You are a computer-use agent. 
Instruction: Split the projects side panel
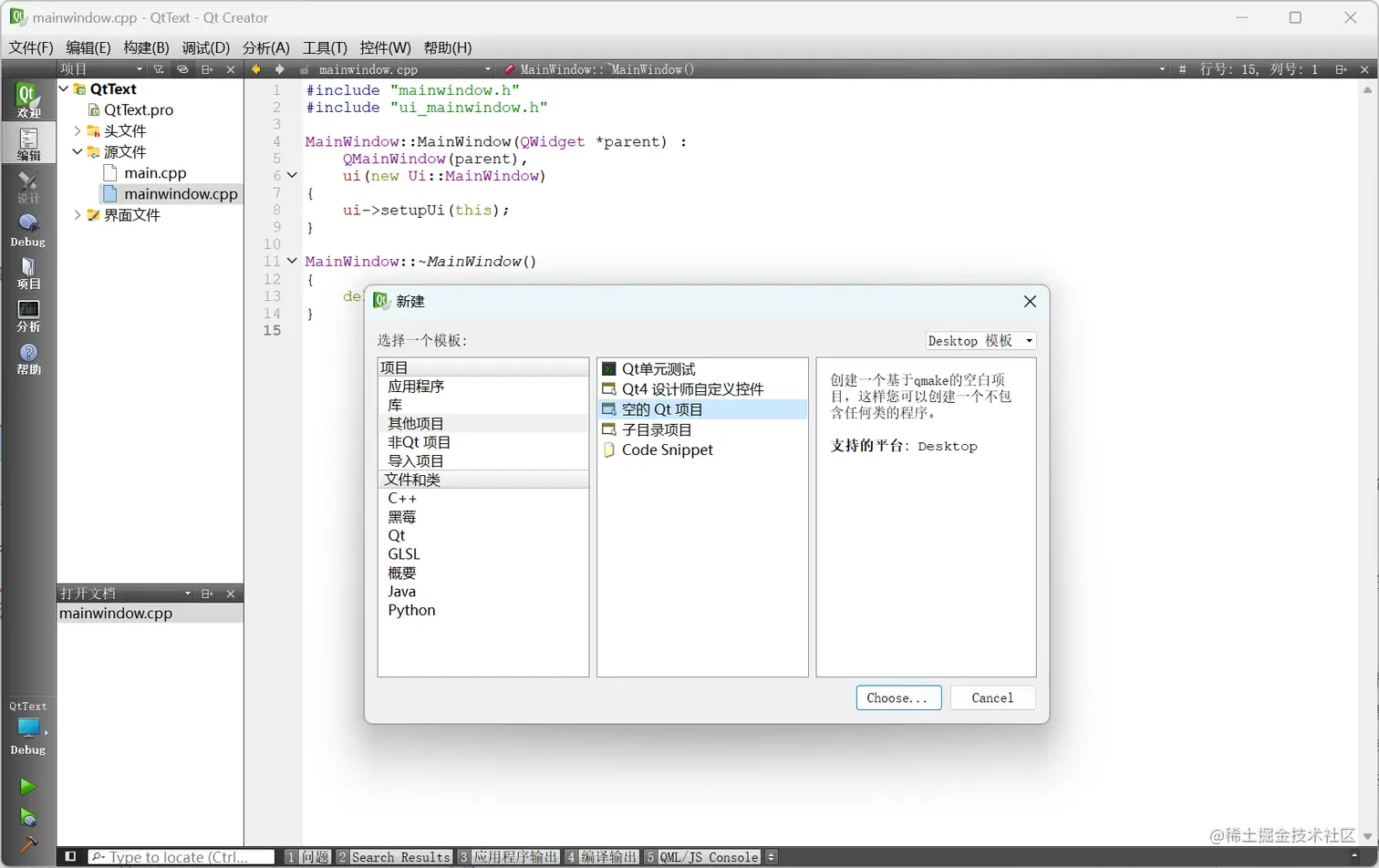click(x=207, y=69)
